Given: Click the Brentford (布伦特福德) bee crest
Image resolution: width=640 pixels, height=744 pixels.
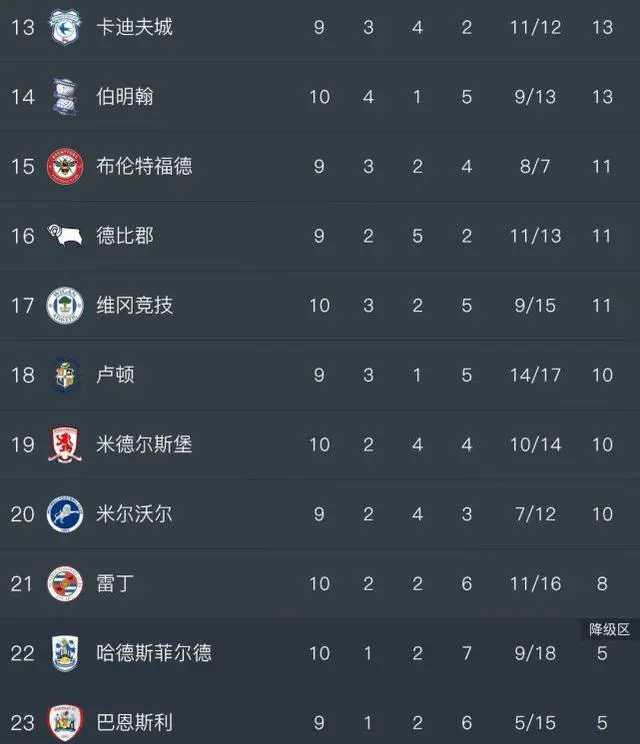Looking at the screenshot, I should (65, 167).
